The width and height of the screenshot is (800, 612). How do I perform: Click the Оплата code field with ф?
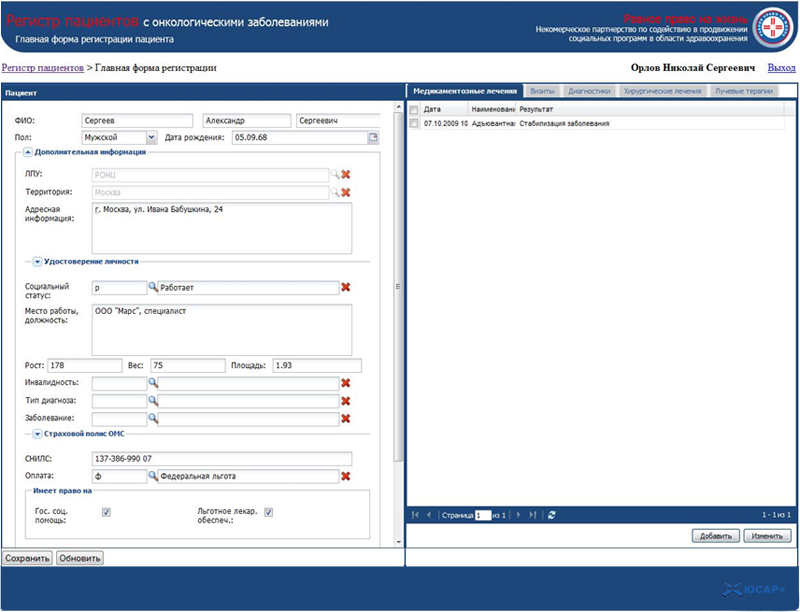119,476
